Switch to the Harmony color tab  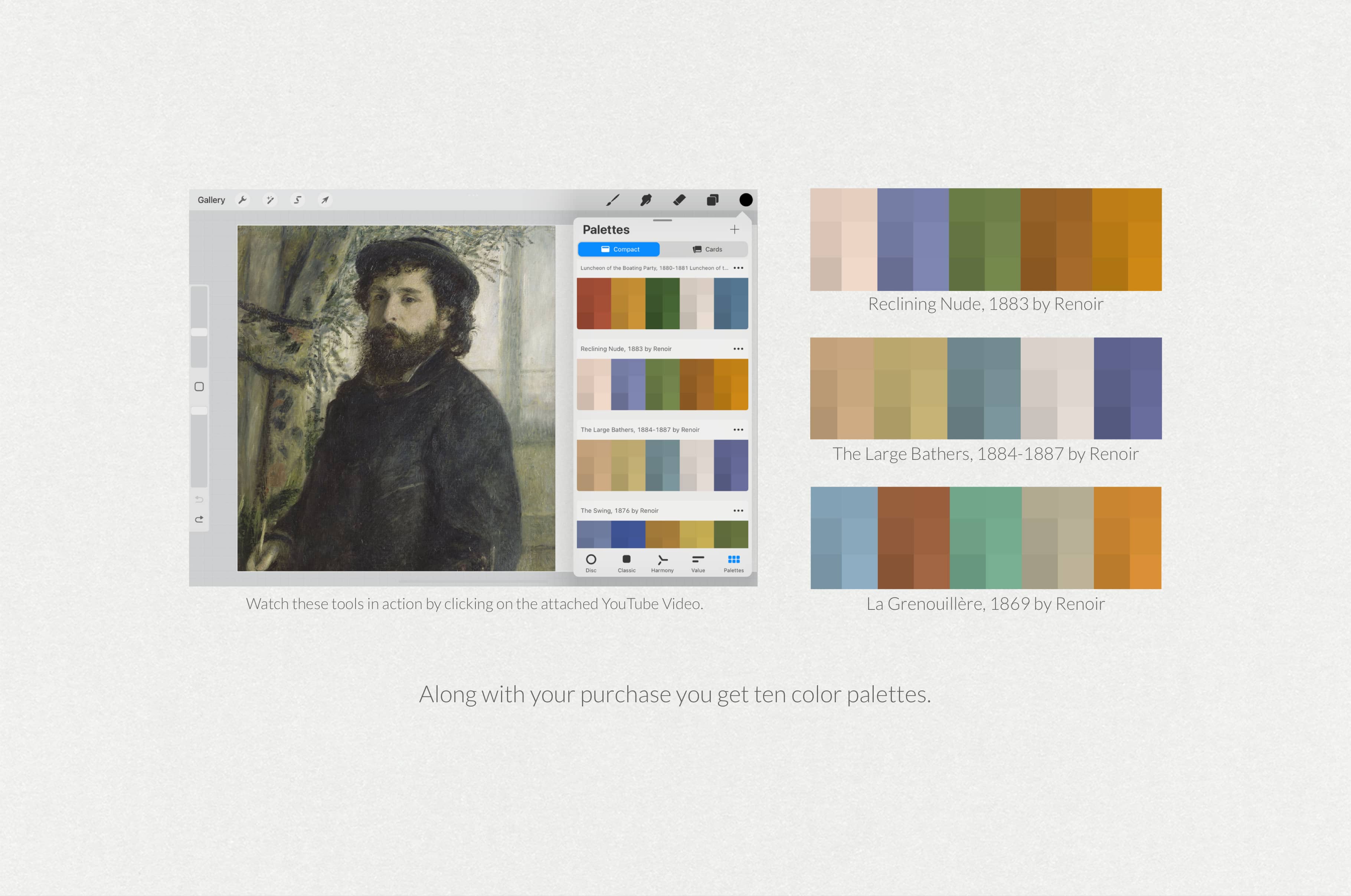click(x=662, y=563)
